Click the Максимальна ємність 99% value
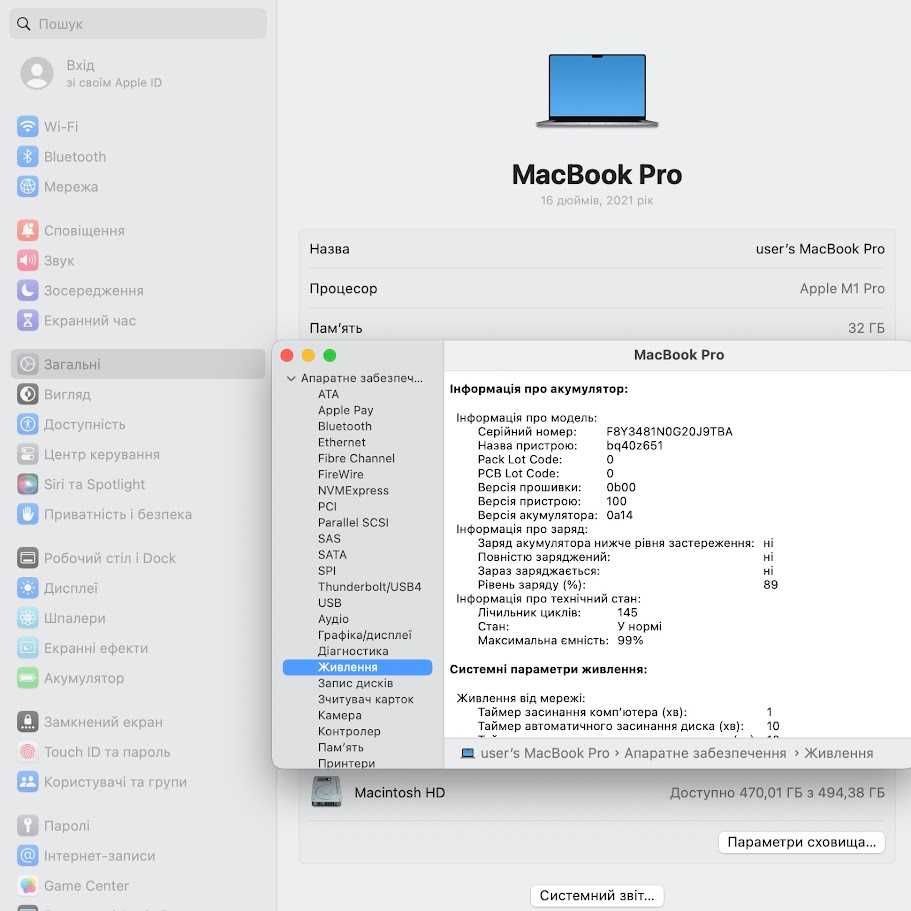 tap(630, 640)
